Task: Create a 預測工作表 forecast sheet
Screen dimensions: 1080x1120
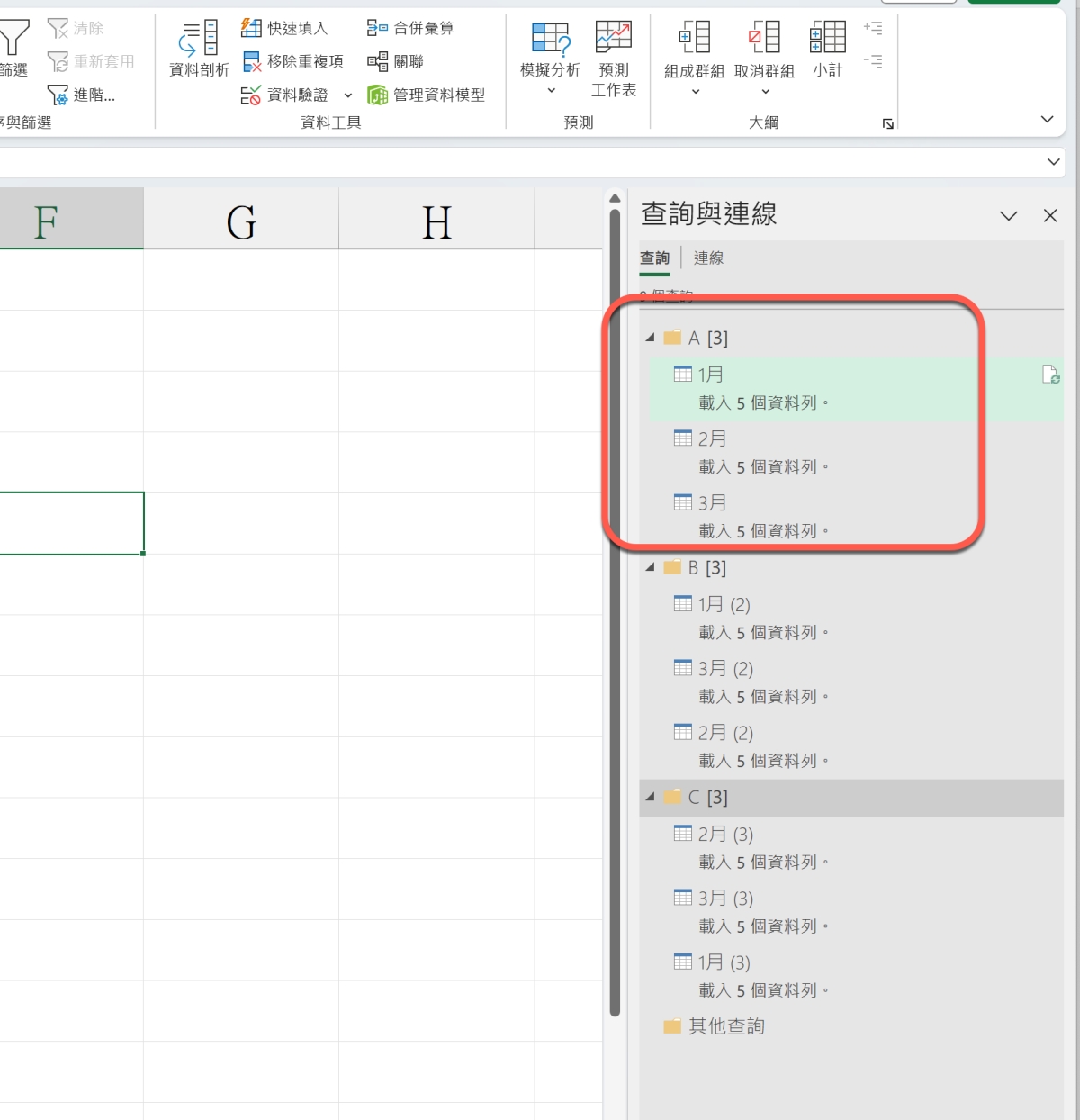Action: 614,58
